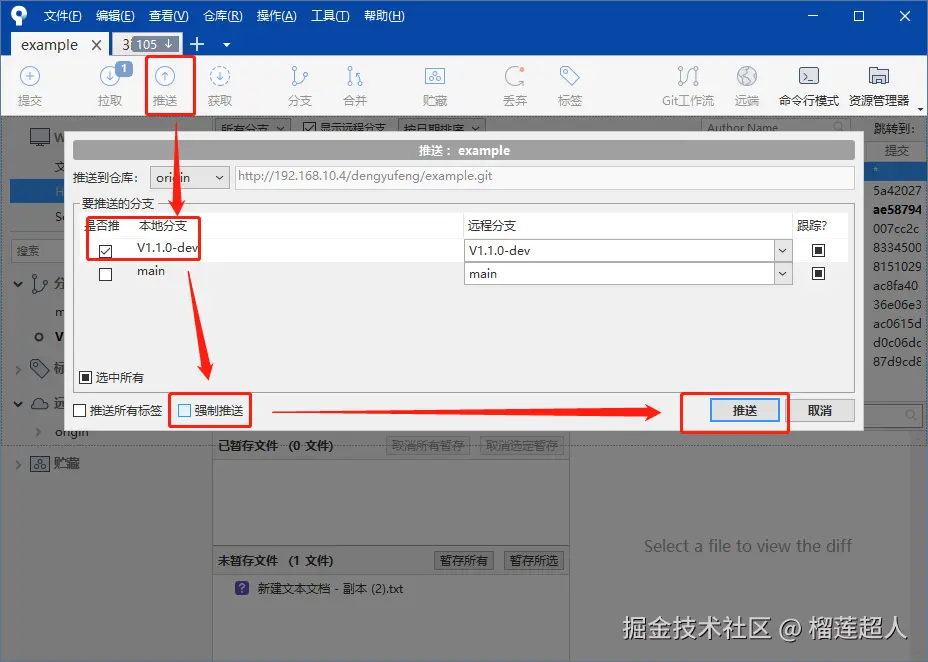Click the 合并 (Merge) icon

(x=355, y=85)
